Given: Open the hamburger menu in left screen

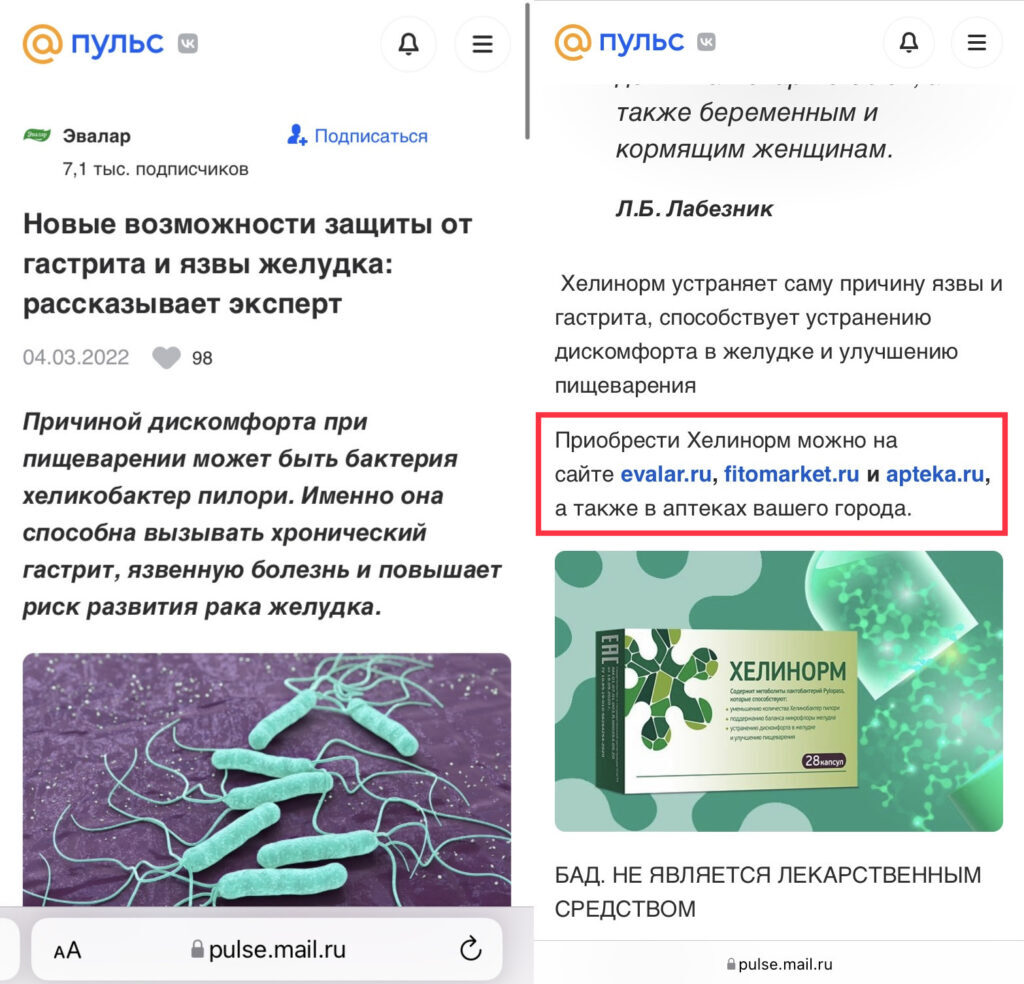Looking at the screenshot, I should [482, 44].
